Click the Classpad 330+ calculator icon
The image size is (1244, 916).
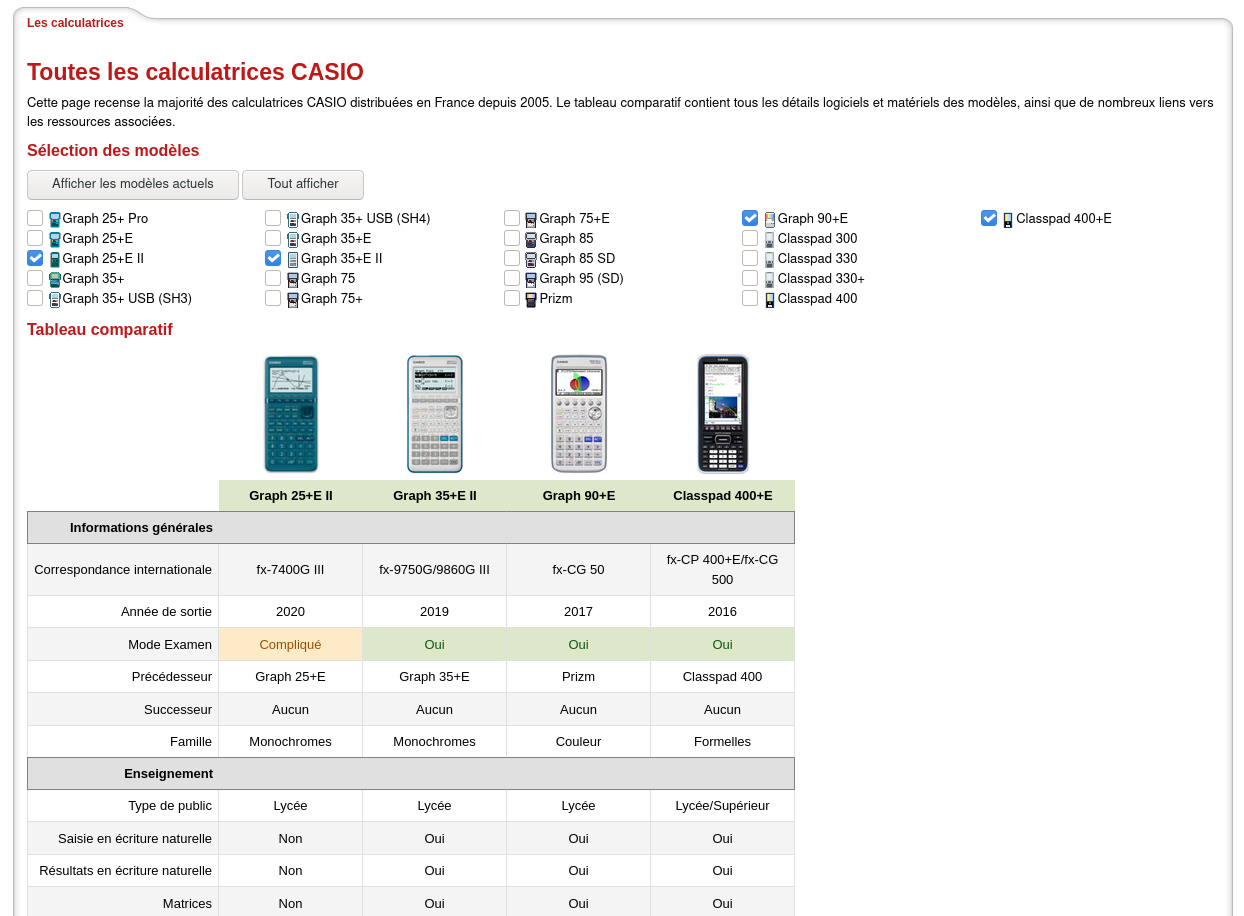pos(769,279)
